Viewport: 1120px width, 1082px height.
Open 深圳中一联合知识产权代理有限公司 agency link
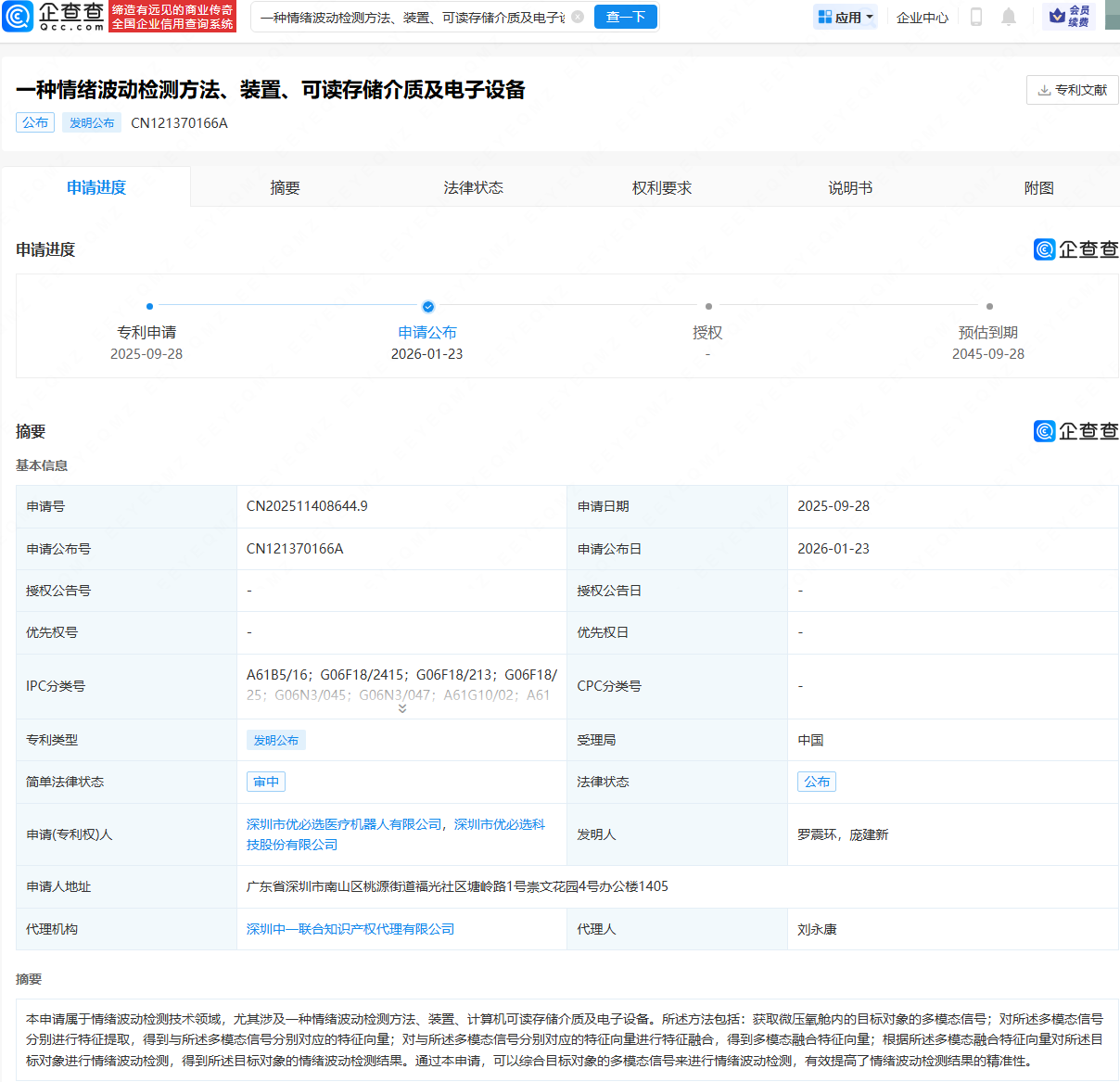(350, 929)
